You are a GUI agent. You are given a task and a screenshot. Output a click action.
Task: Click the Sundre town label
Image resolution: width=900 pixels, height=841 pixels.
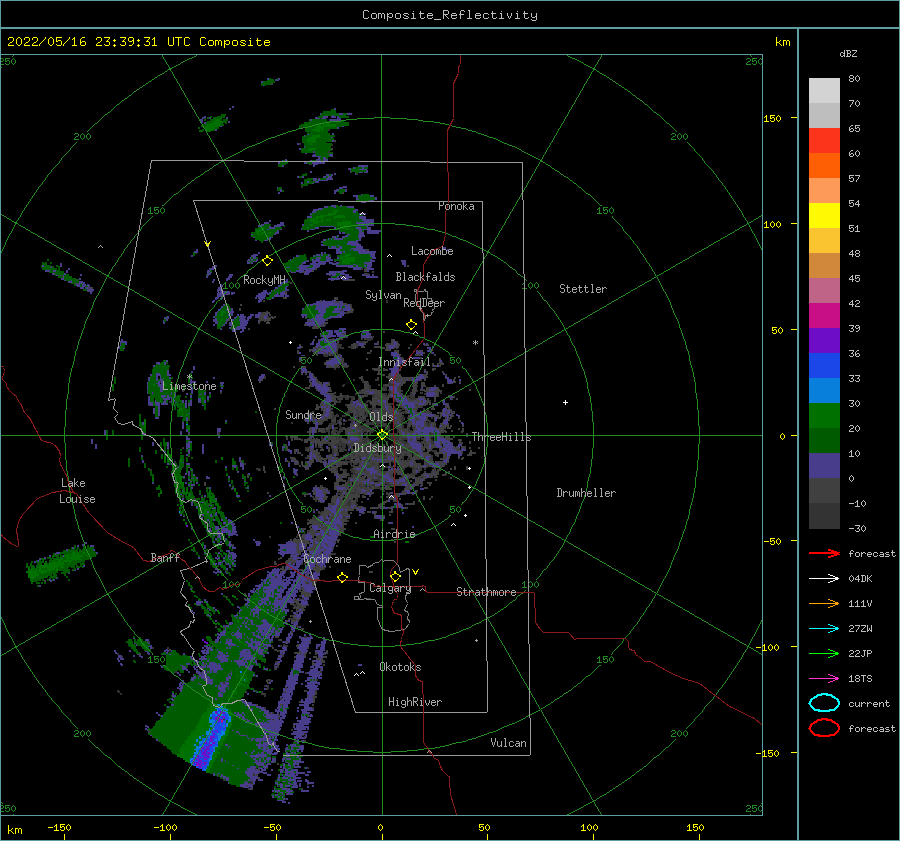[303, 415]
